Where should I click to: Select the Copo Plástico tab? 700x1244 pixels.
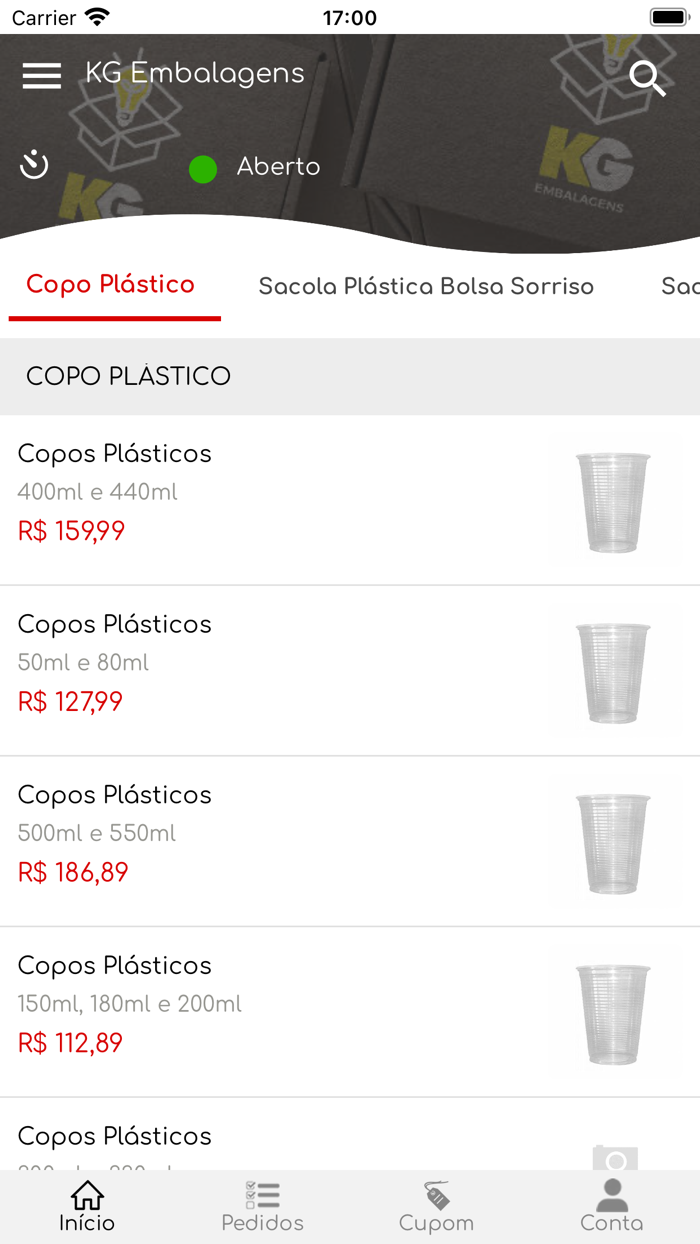(111, 285)
